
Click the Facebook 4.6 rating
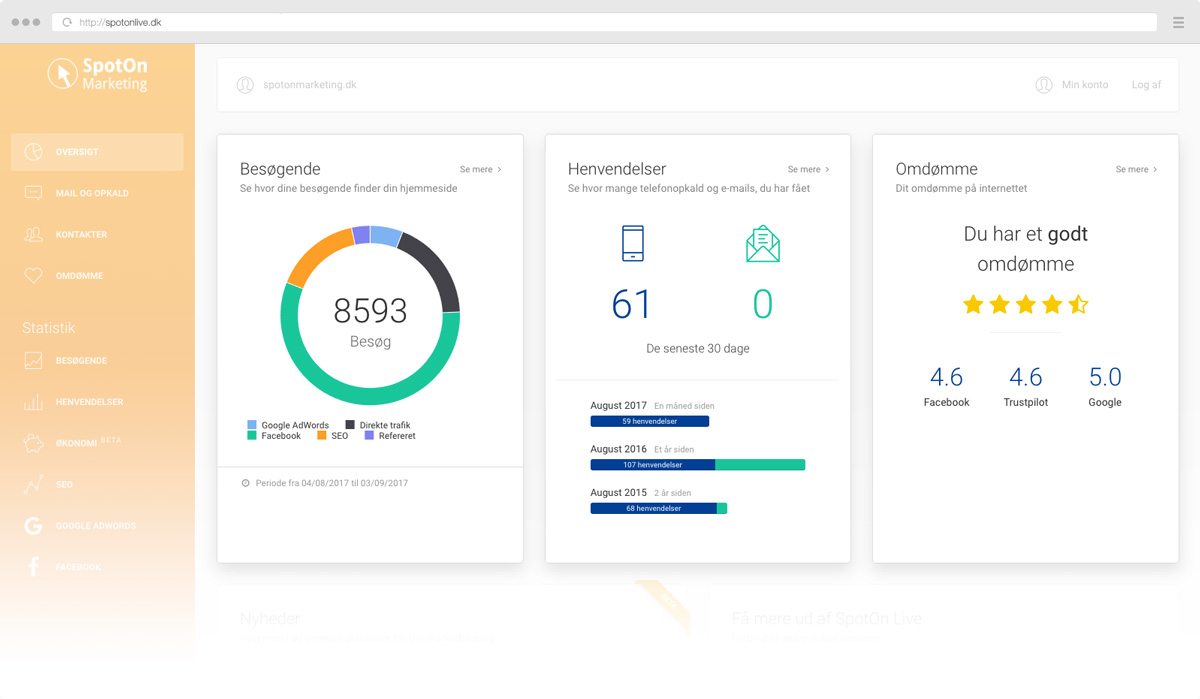click(x=946, y=377)
